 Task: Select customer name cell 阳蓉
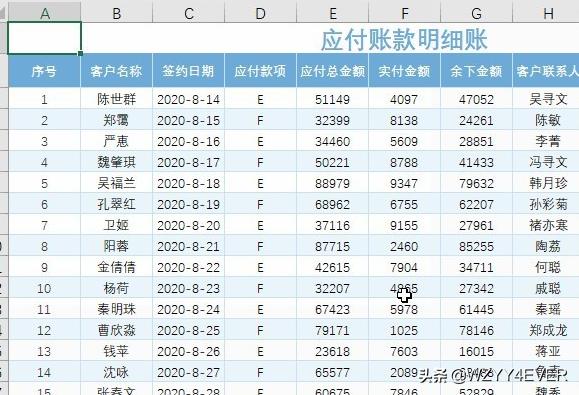point(116,246)
